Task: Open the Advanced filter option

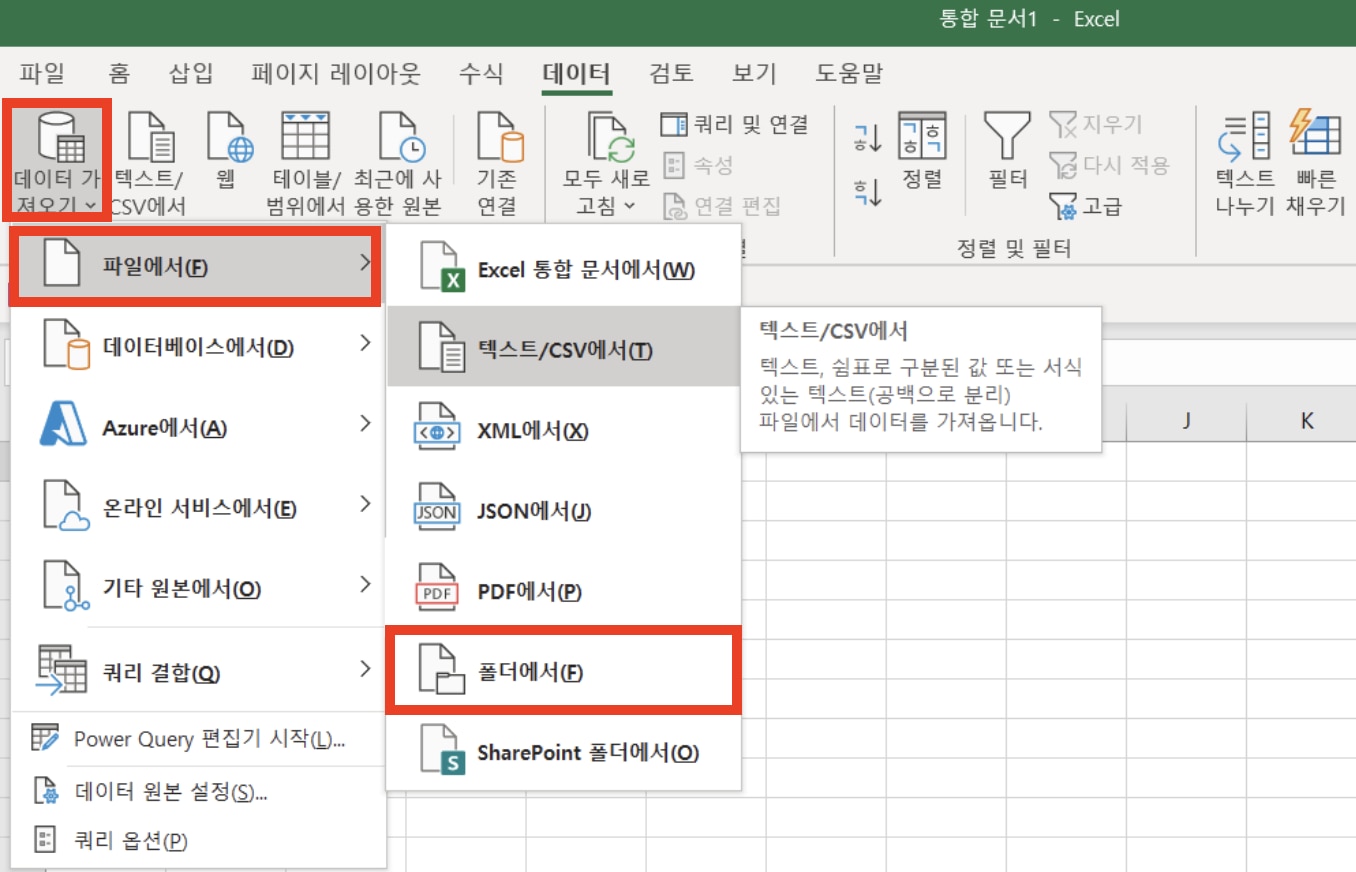Action: click(1105, 205)
